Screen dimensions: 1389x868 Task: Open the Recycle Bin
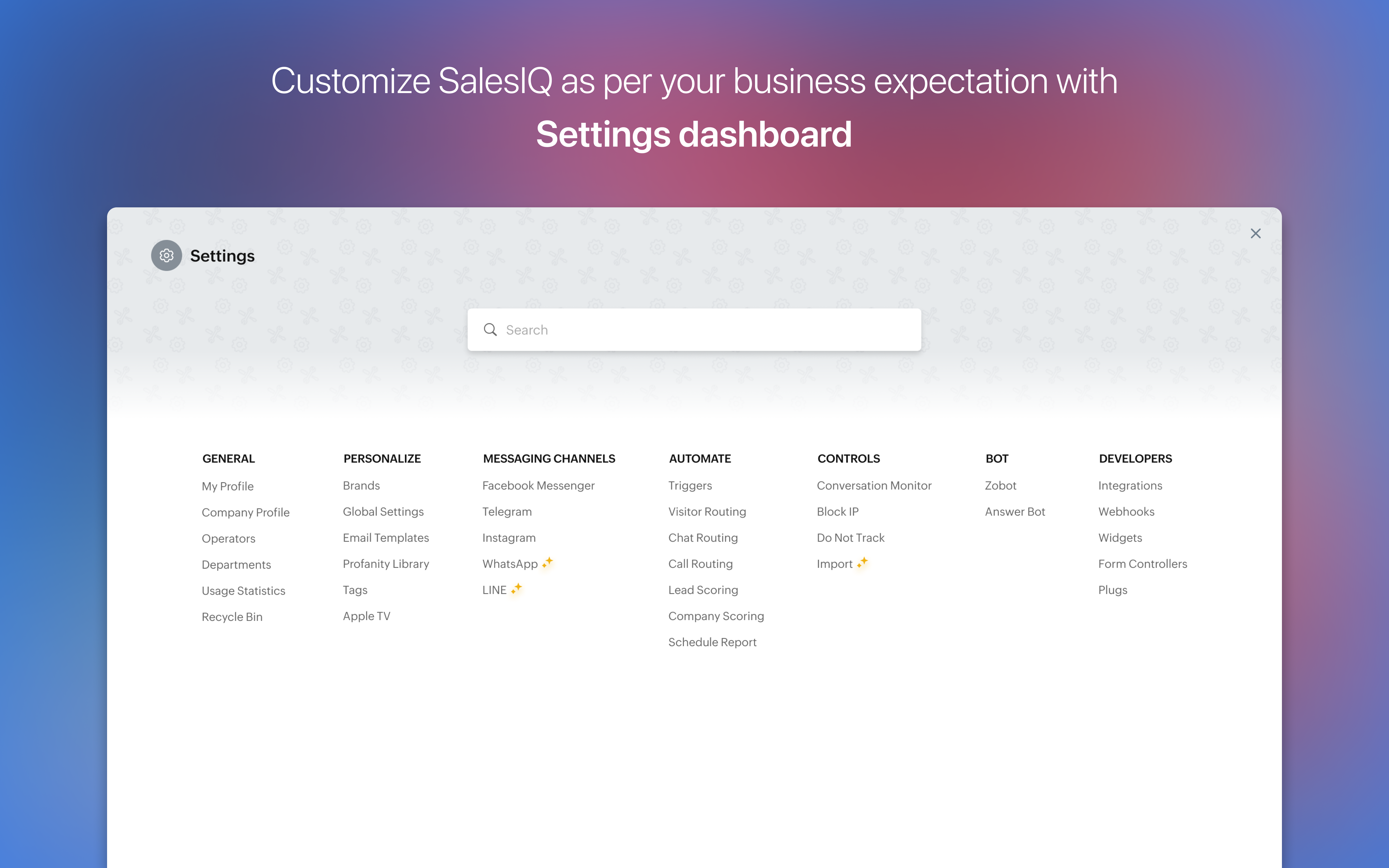click(232, 616)
